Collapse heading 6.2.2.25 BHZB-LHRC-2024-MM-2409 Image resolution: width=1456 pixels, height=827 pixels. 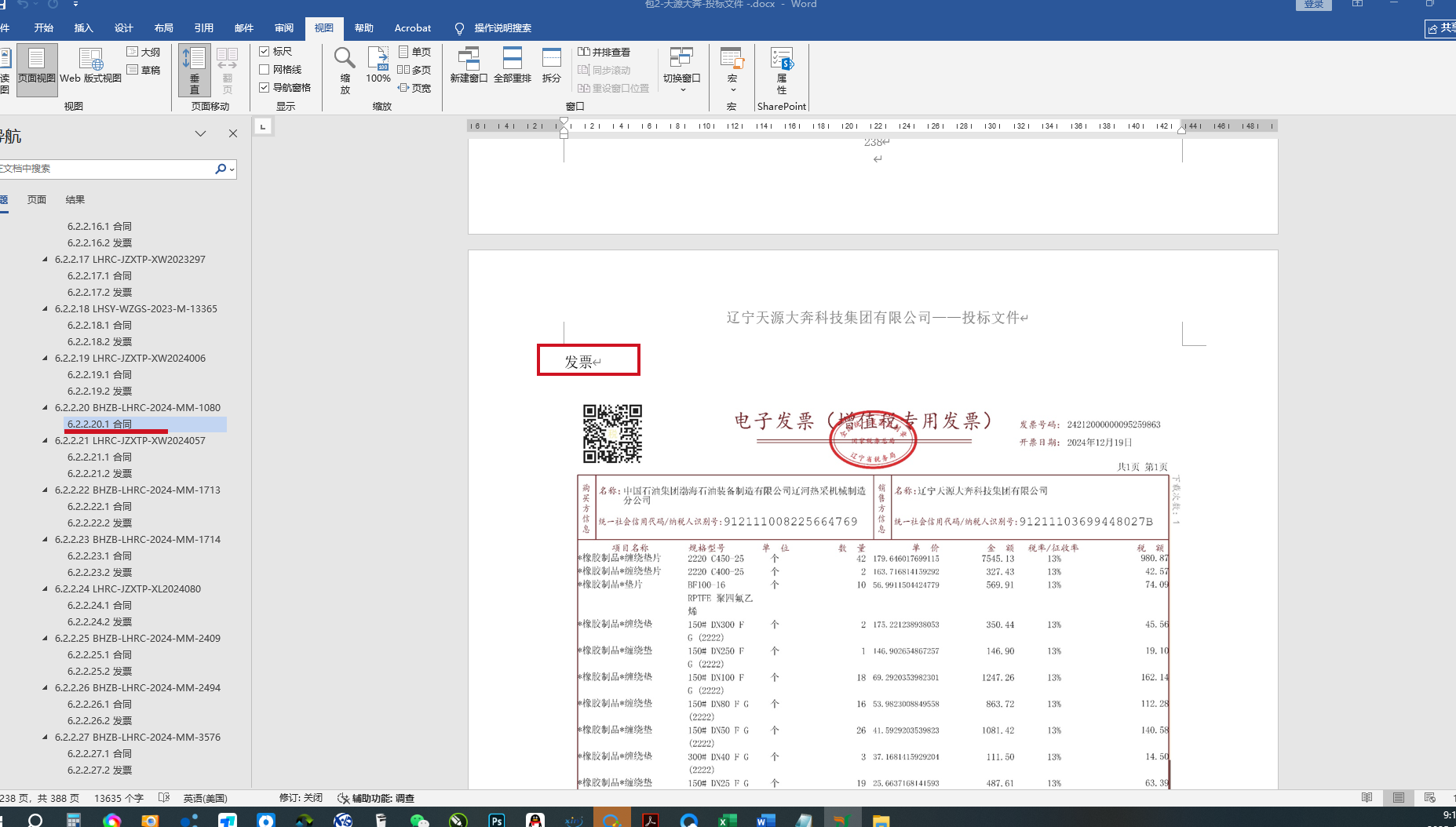pyautogui.click(x=45, y=639)
